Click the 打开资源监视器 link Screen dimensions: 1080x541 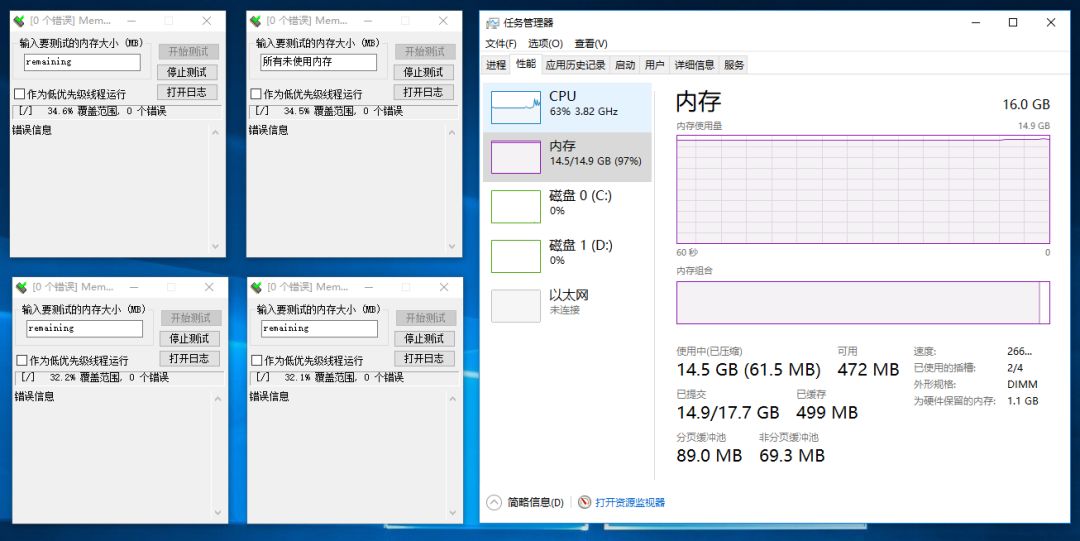[x=630, y=502]
